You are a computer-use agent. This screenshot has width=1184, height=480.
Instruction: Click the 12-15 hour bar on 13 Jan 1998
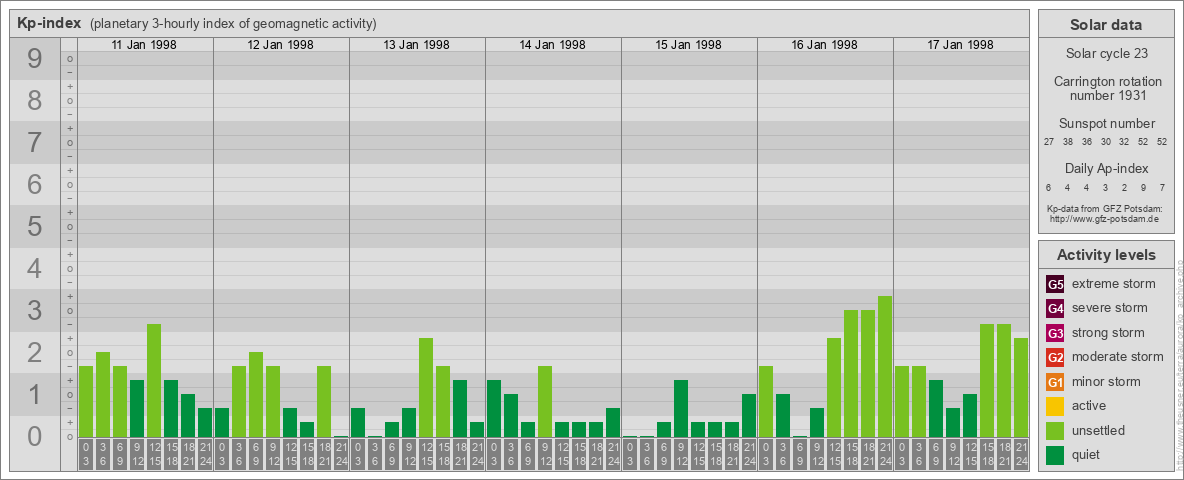point(426,388)
